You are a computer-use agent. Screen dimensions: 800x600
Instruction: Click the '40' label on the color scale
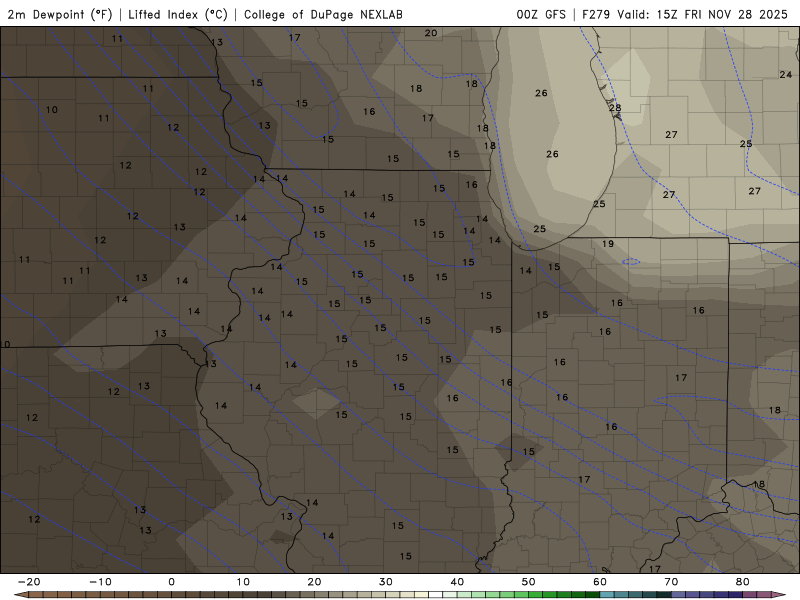pyautogui.click(x=457, y=582)
